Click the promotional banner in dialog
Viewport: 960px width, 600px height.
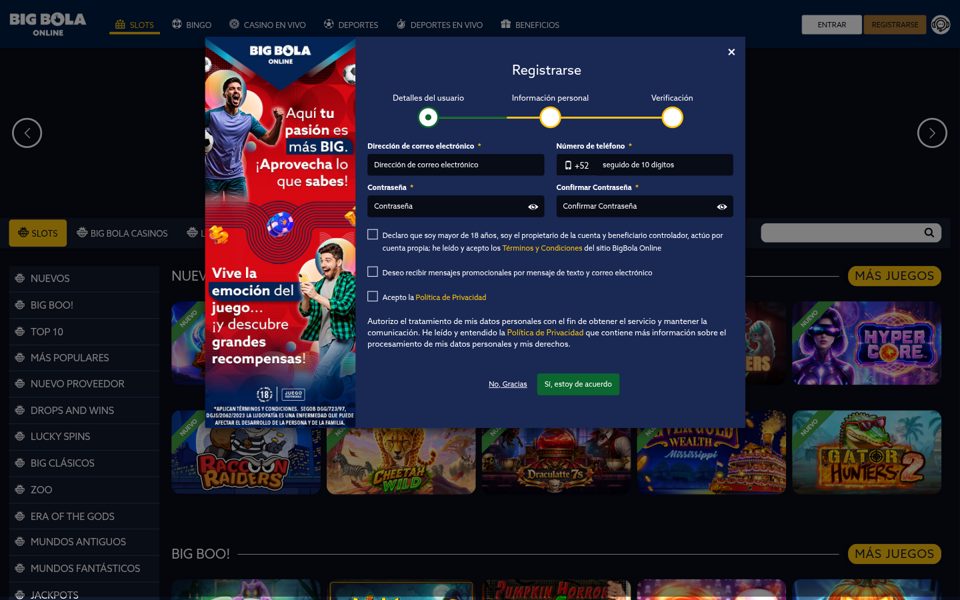click(x=280, y=233)
